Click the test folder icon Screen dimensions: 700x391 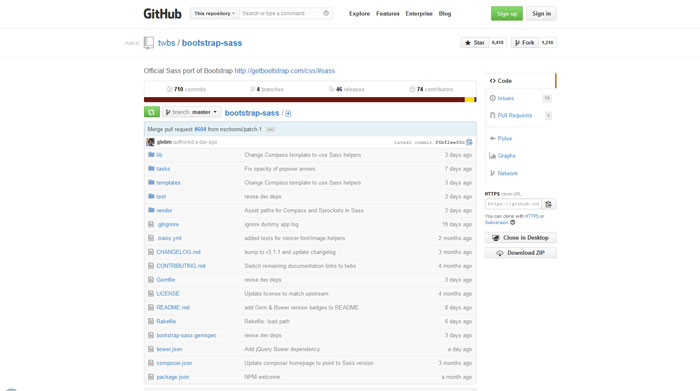pos(151,196)
